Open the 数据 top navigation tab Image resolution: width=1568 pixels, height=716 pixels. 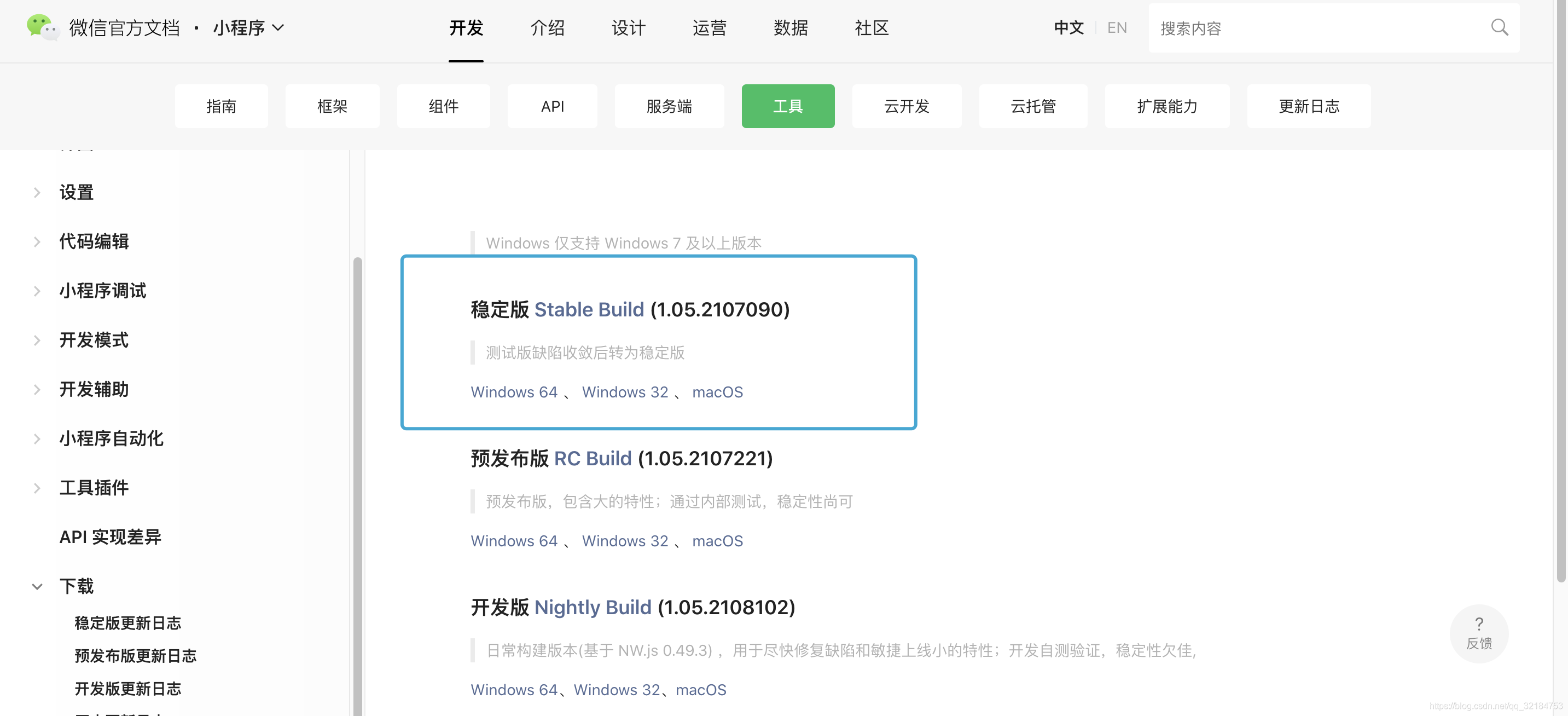(790, 27)
